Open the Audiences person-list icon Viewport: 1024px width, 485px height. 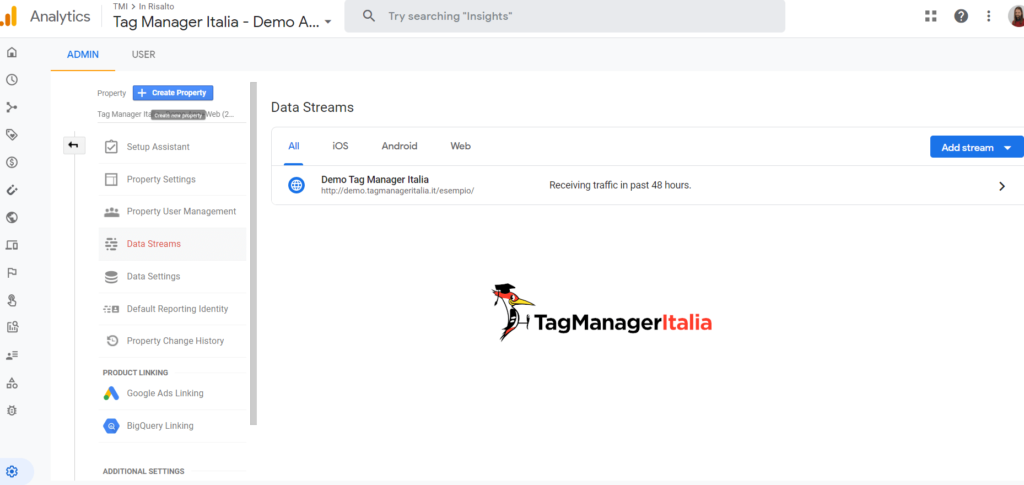(x=12, y=355)
